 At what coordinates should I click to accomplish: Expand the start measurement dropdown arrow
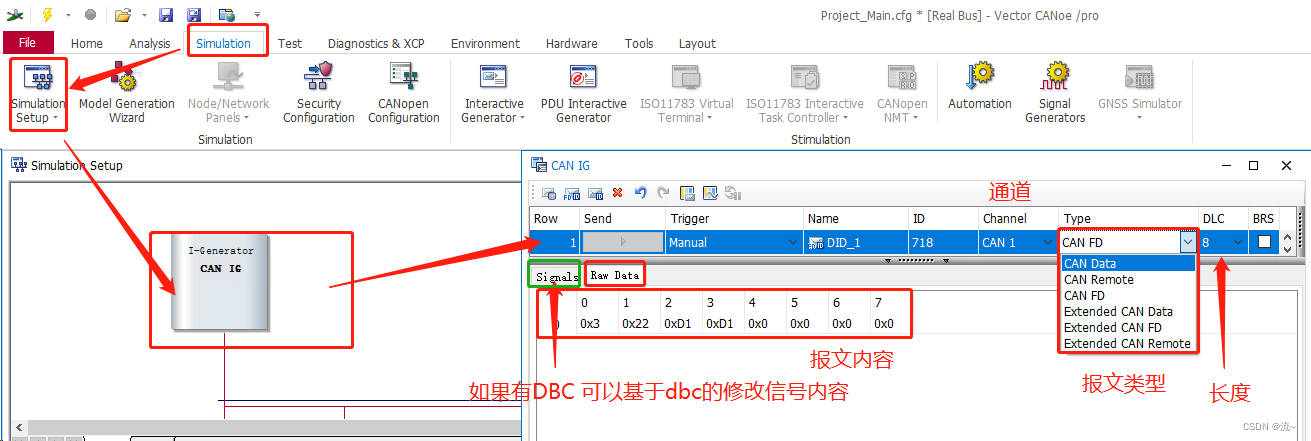point(68,15)
